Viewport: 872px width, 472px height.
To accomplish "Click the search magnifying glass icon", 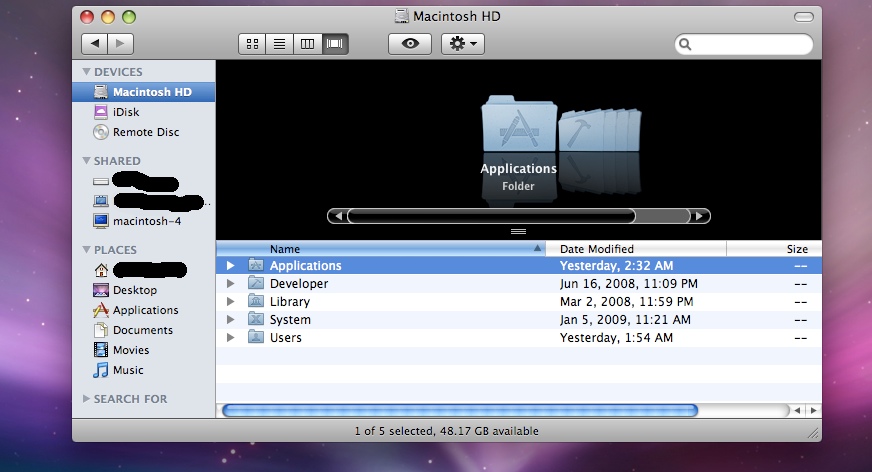I will pos(685,44).
